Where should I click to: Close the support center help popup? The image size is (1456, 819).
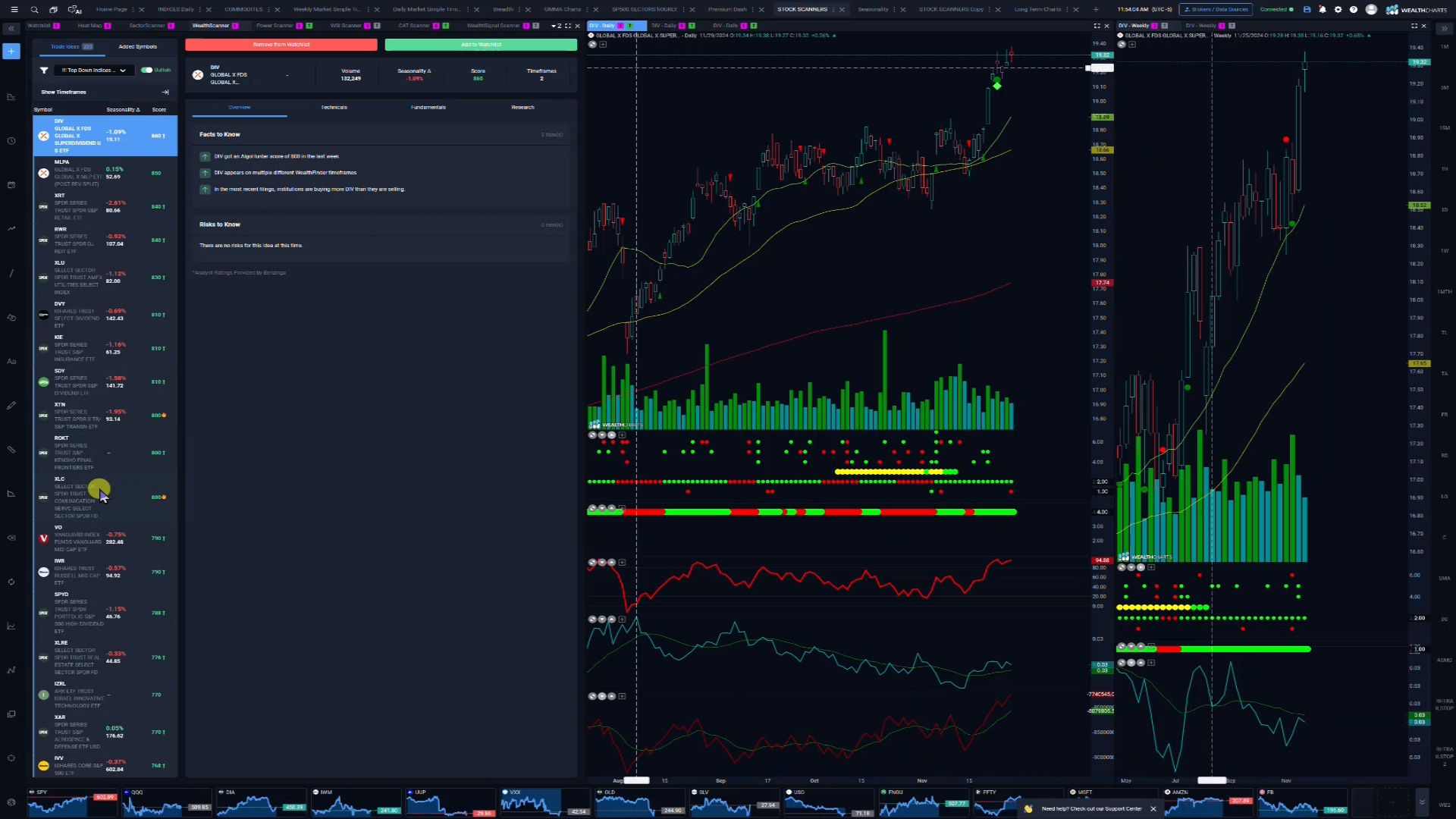click(x=1153, y=808)
